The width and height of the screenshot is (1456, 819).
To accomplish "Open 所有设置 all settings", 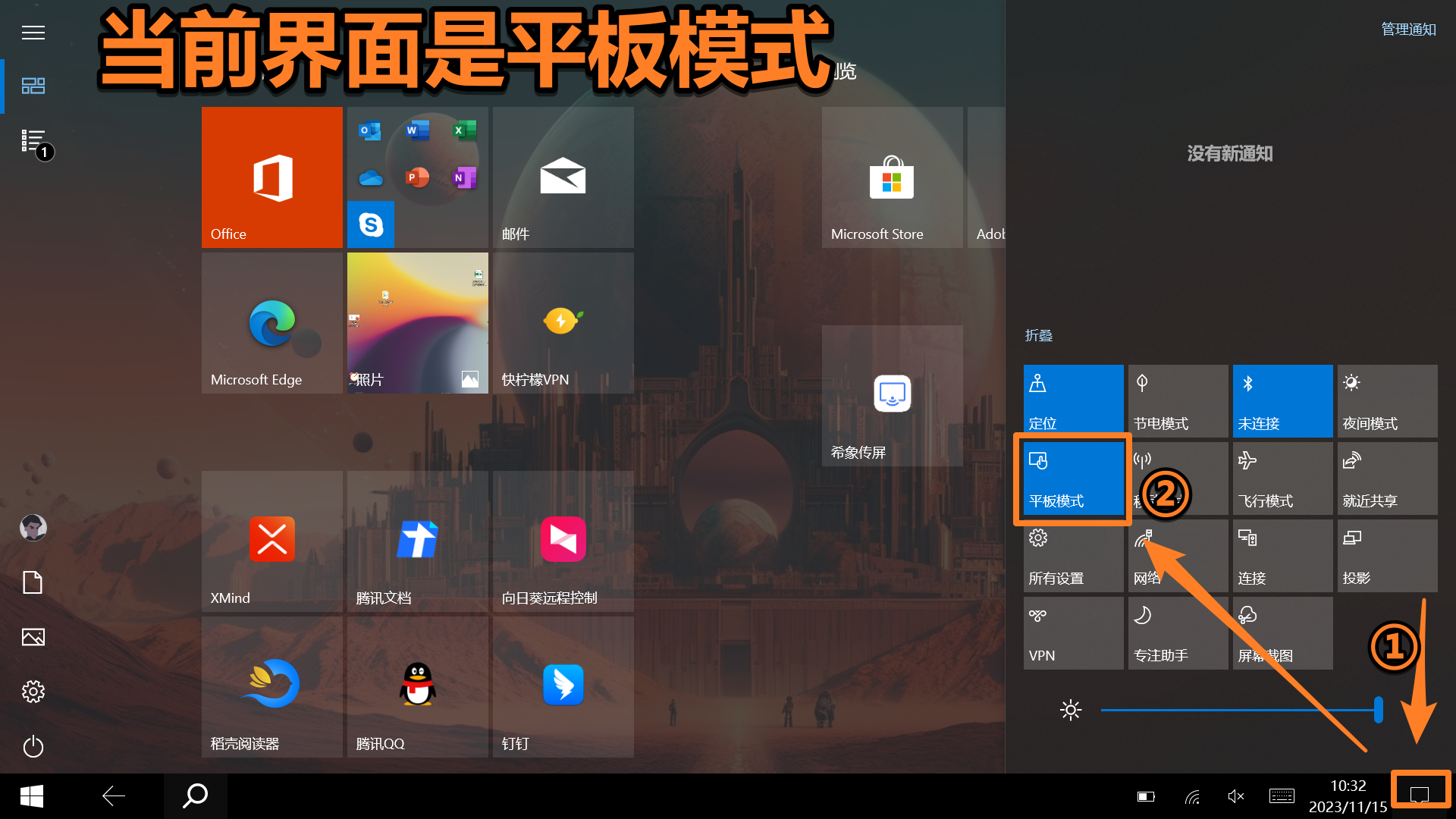I will click(x=1074, y=556).
